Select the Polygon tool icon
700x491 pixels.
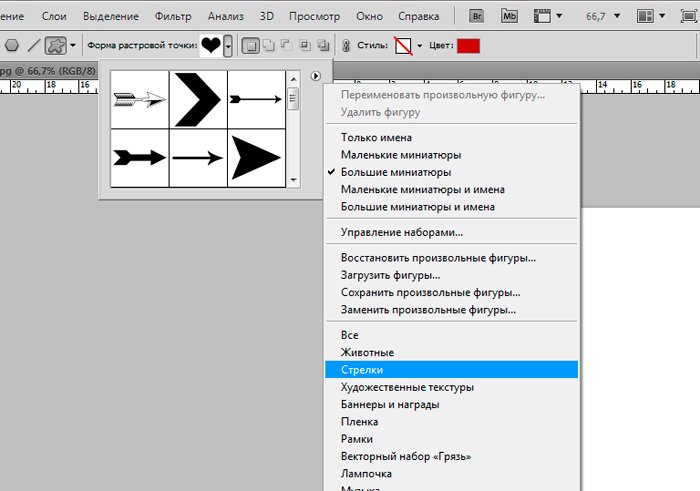[12, 46]
